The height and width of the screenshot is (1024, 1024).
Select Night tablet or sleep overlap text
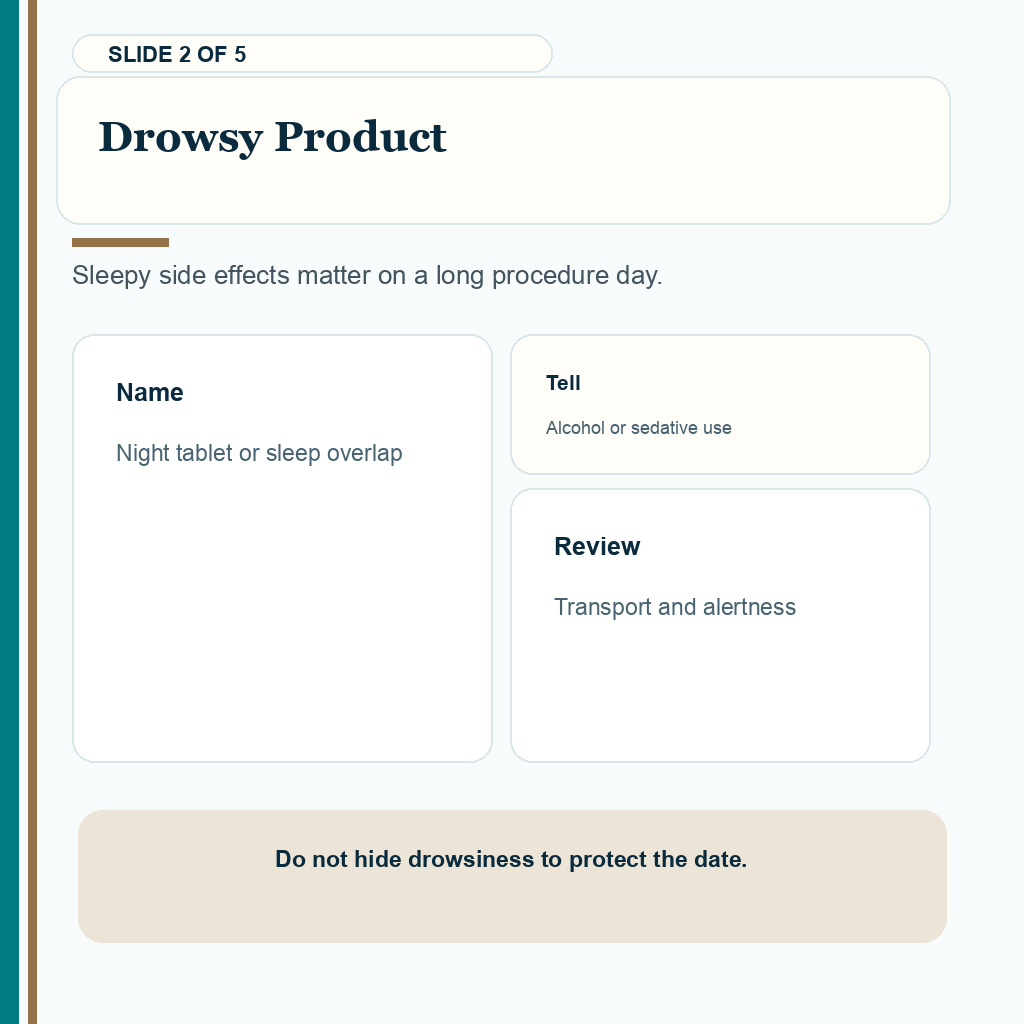(259, 453)
